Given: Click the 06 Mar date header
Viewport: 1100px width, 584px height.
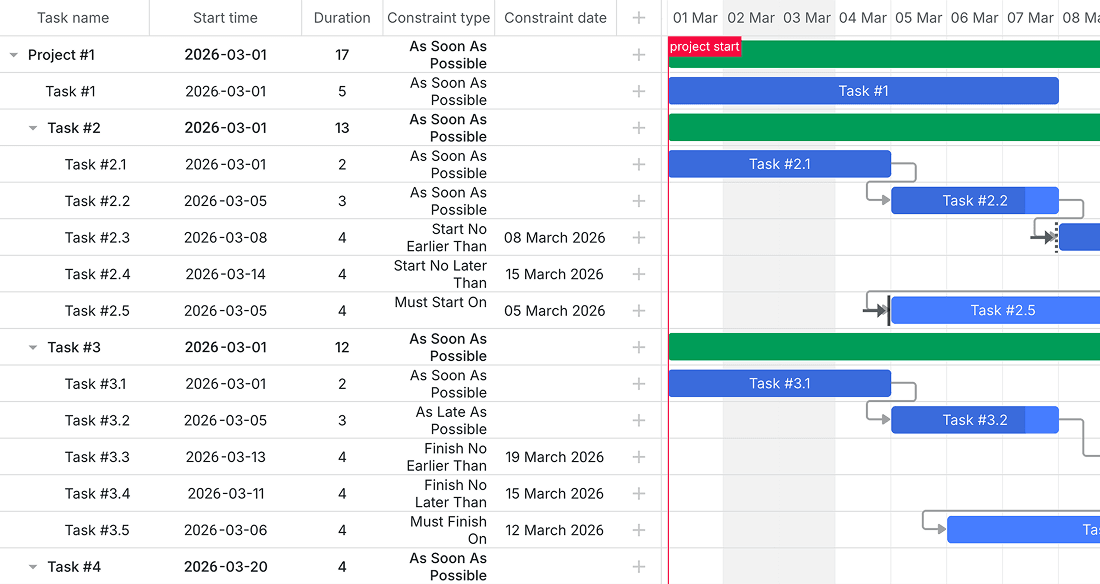Looking at the screenshot, I should [x=974, y=18].
